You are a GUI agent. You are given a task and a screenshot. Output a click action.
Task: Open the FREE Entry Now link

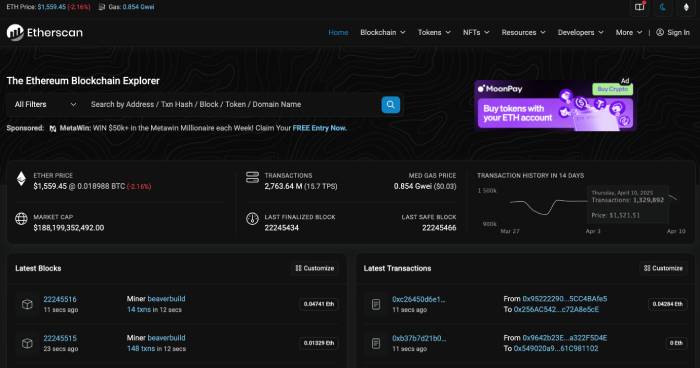[319, 128]
